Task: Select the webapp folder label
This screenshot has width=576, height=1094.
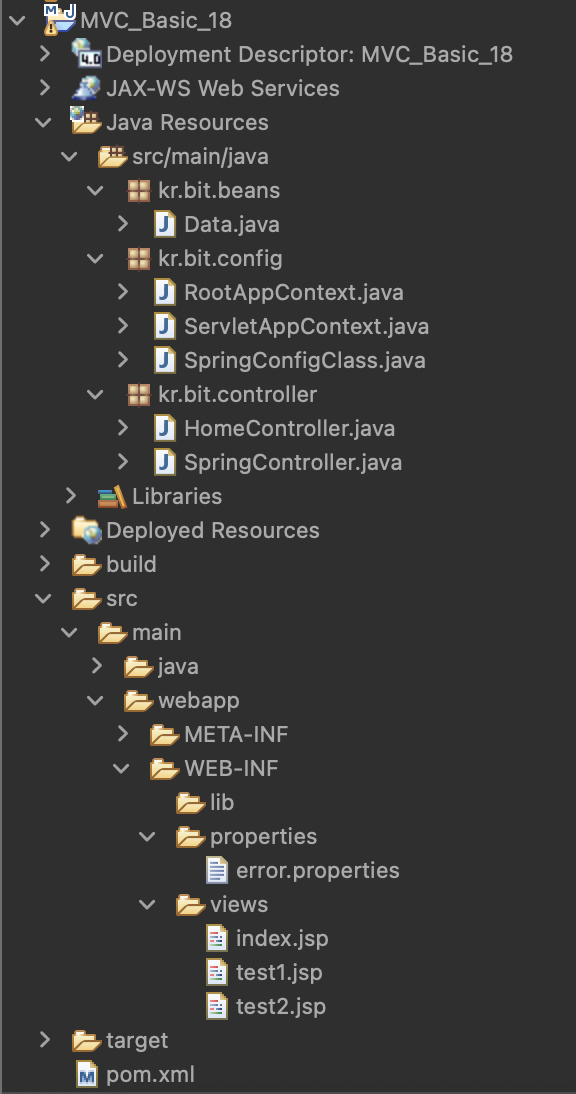Action: click(x=199, y=700)
